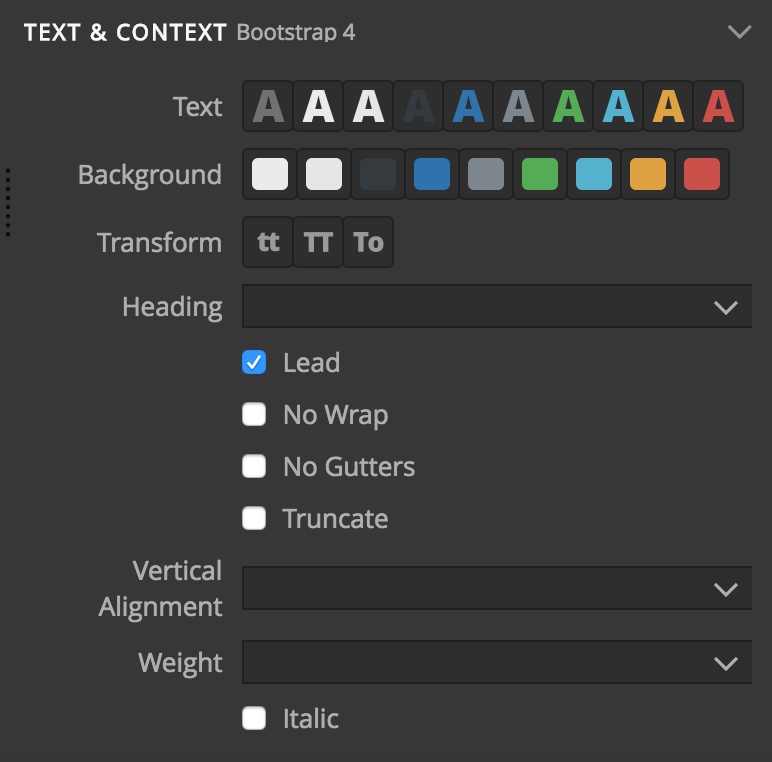
Task: Collapse the Text & Context section
Action: pyautogui.click(x=739, y=32)
